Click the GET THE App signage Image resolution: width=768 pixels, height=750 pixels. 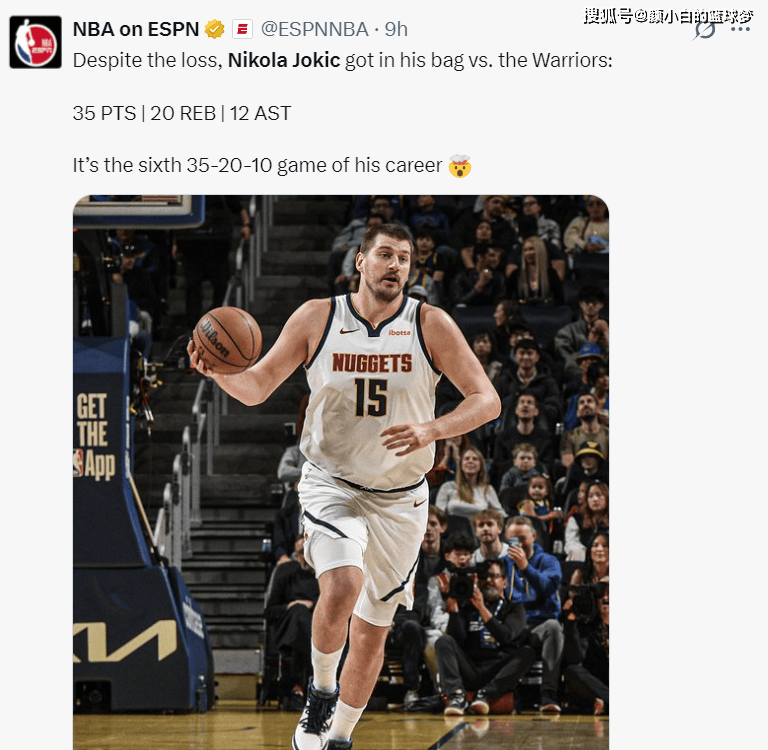tap(95, 436)
